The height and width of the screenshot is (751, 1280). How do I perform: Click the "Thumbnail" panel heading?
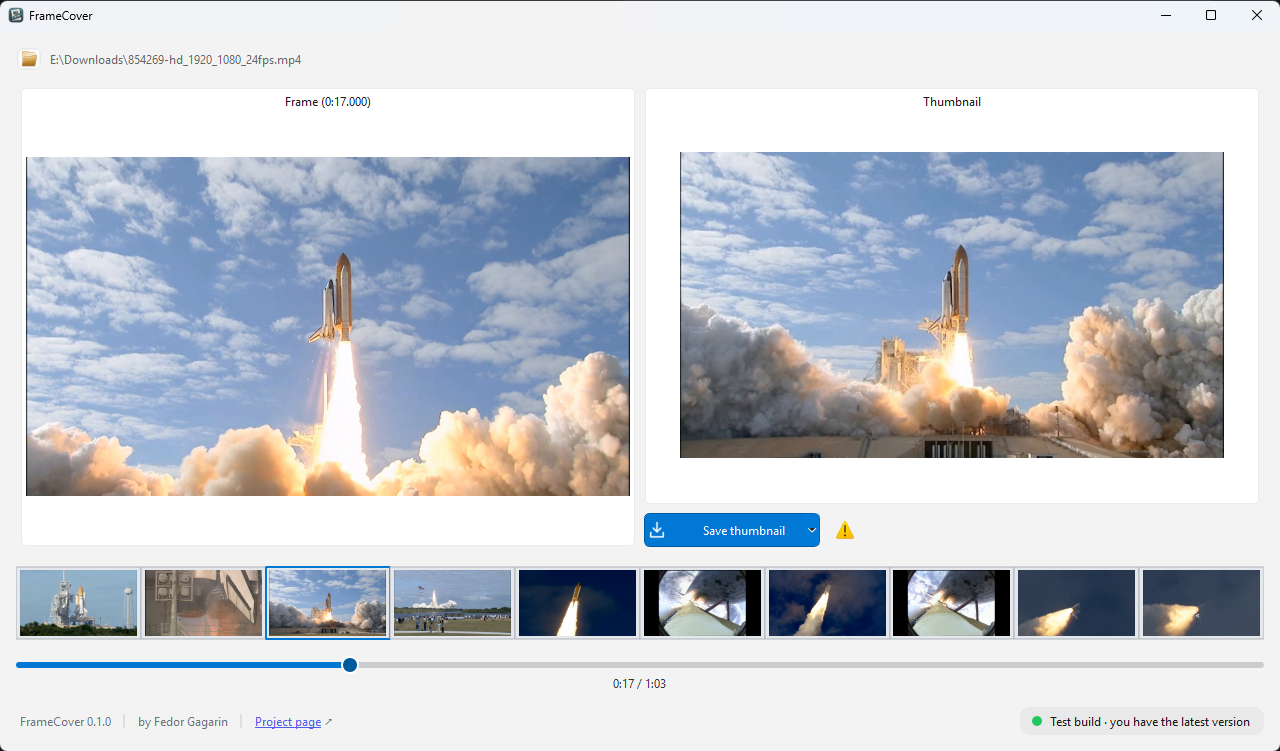(x=952, y=102)
